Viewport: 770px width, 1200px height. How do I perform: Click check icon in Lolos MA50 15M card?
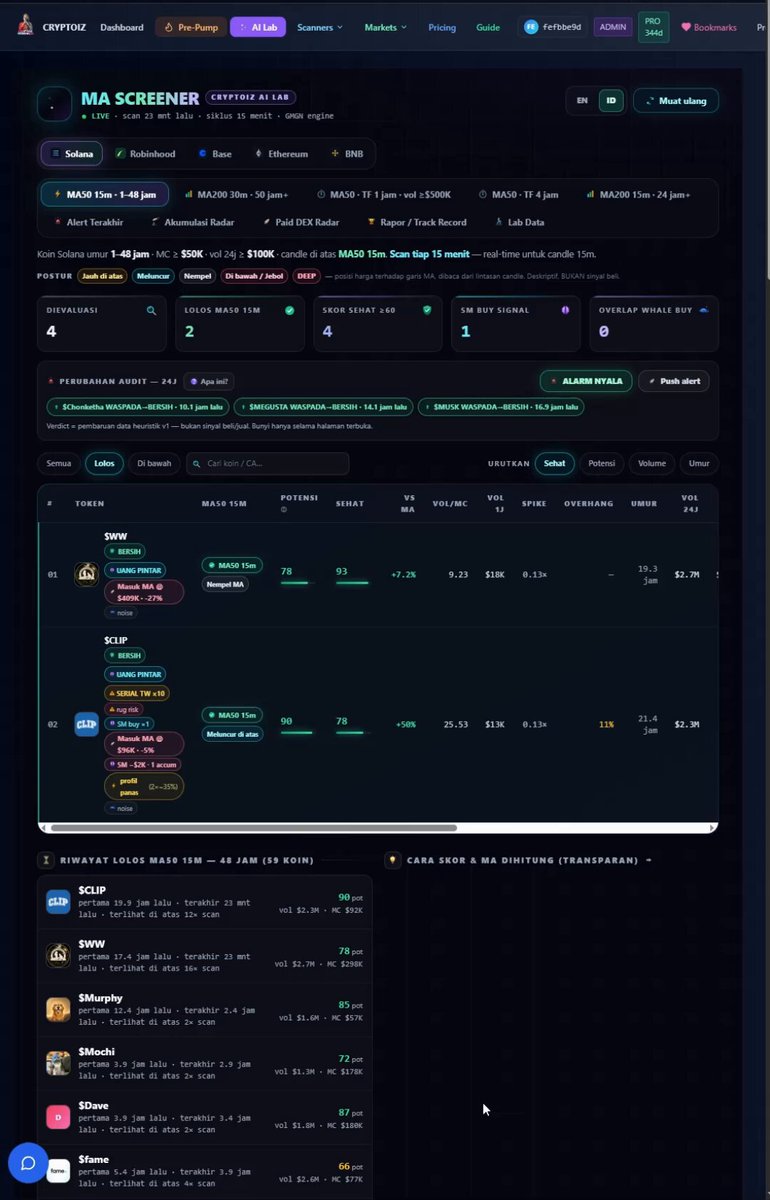[290, 310]
